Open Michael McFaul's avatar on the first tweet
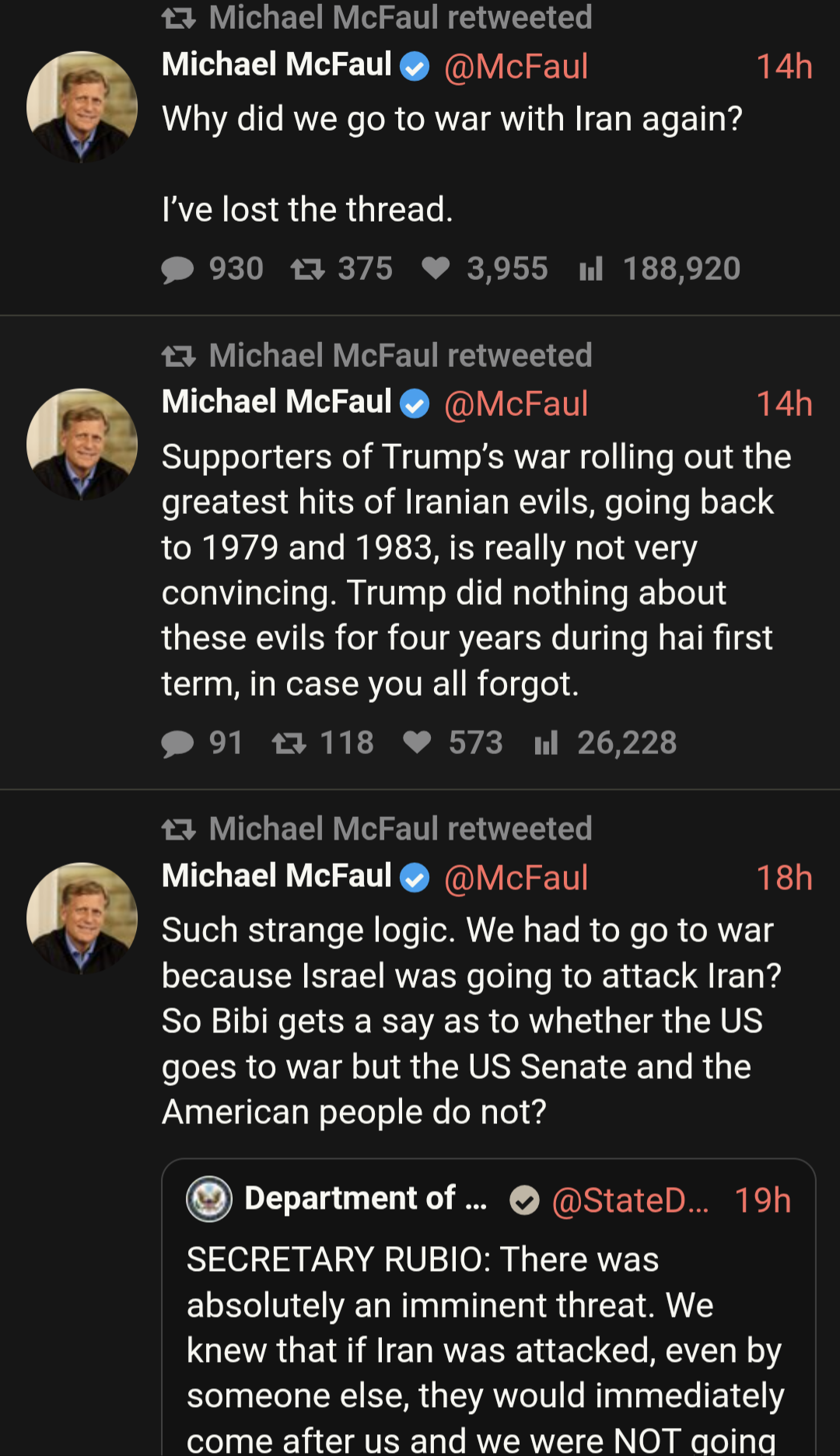Screen dimensions: 840x1456 [x=82, y=106]
